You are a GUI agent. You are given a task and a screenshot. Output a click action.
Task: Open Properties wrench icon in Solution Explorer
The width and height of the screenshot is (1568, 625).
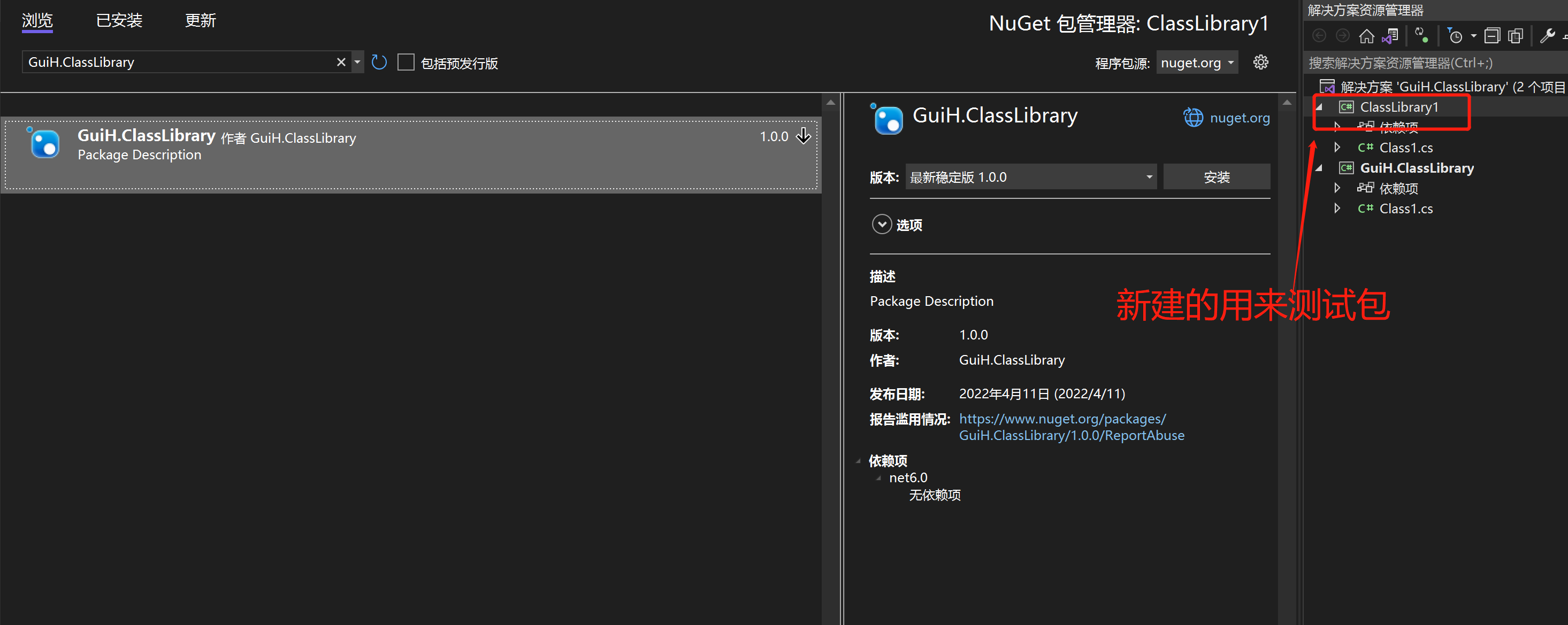tap(1547, 36)
